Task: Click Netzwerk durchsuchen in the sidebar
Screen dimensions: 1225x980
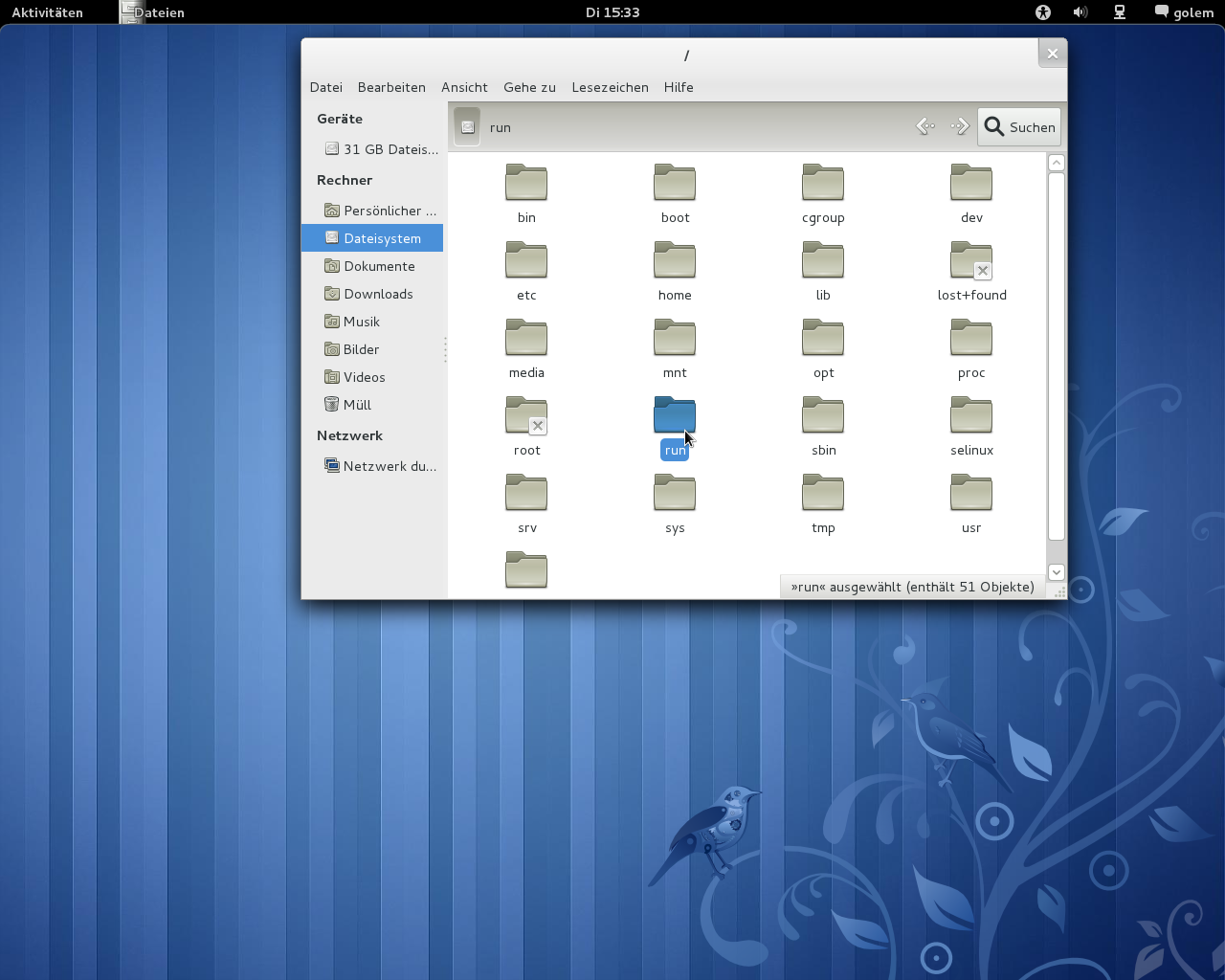Action: (390, 466)
